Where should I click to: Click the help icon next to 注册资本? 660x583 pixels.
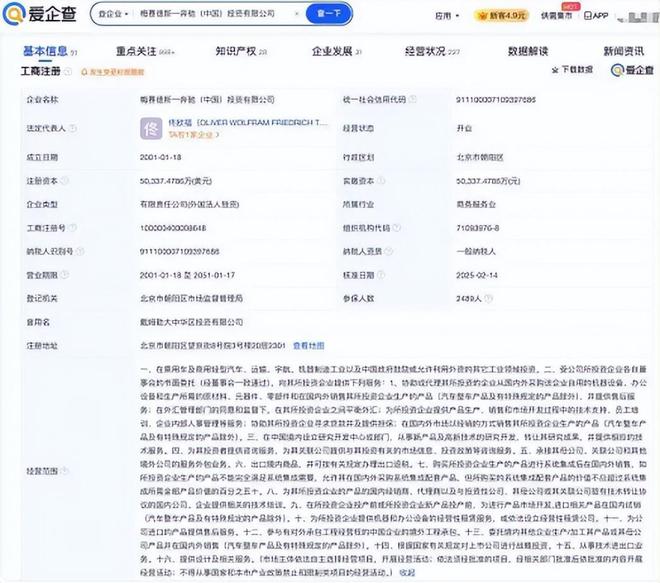coord(65,181)
